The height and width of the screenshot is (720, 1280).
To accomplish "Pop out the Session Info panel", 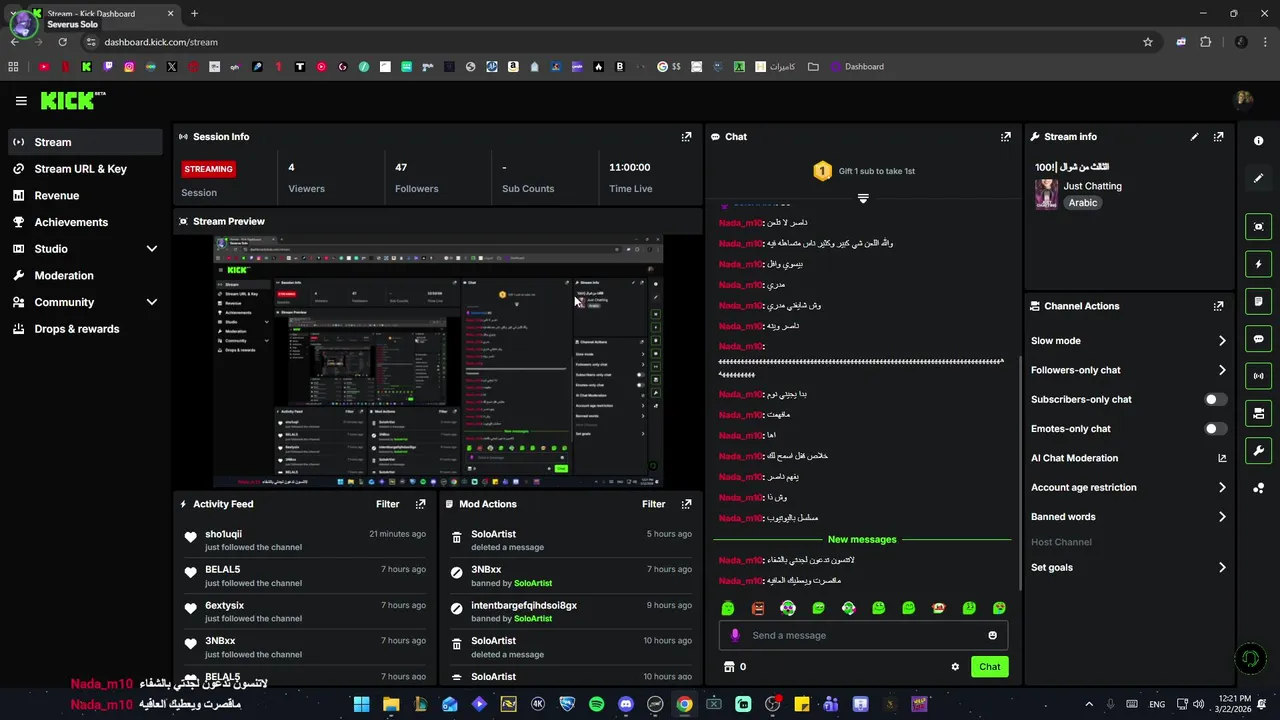I will [x=686, y=137].
